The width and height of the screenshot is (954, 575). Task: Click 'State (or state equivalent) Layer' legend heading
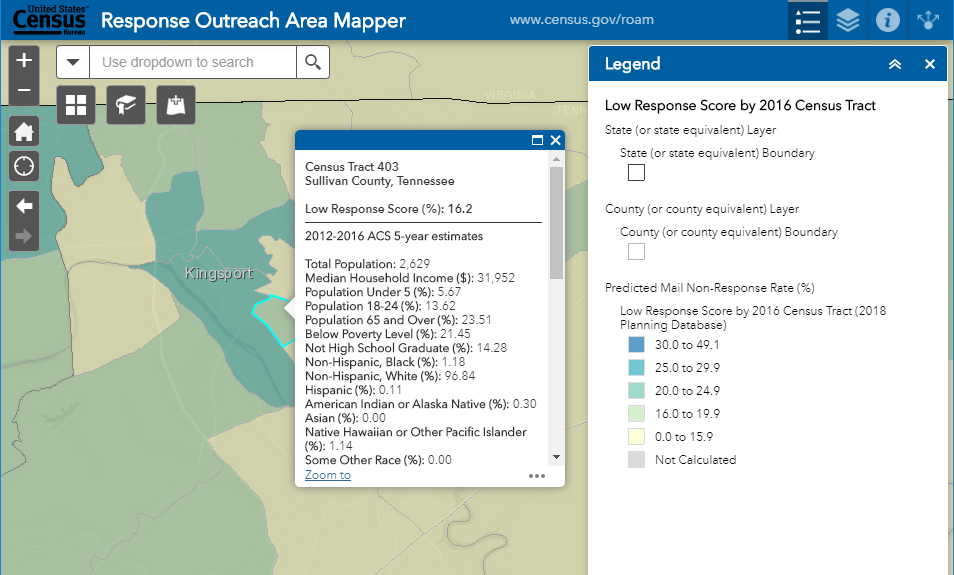690,130
